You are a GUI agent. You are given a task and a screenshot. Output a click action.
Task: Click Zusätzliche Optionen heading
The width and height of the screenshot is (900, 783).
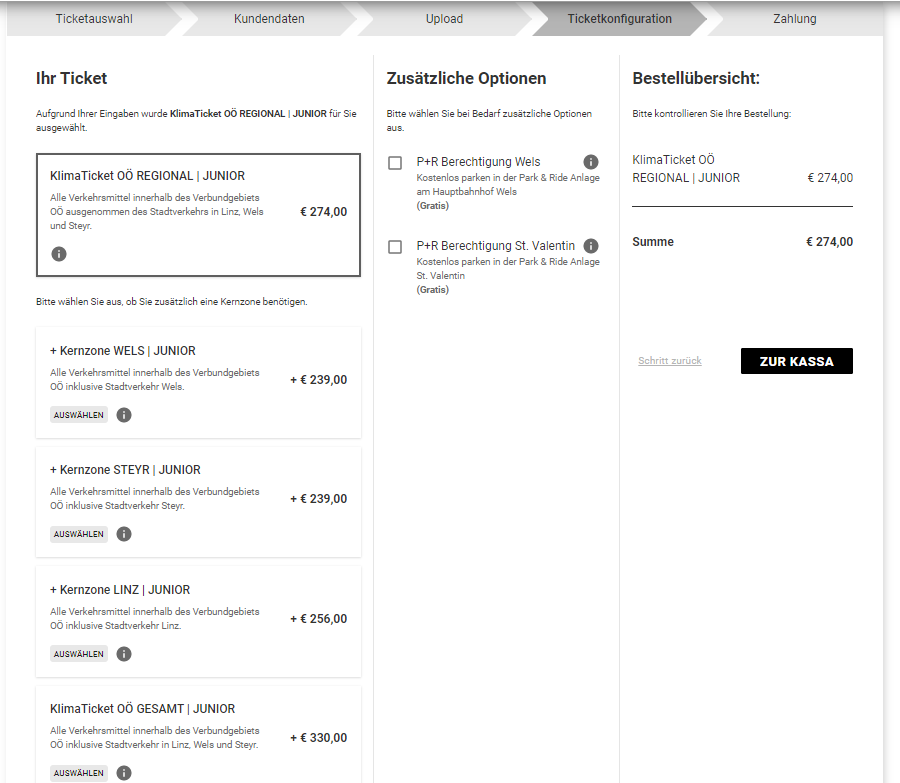[466, 78]
